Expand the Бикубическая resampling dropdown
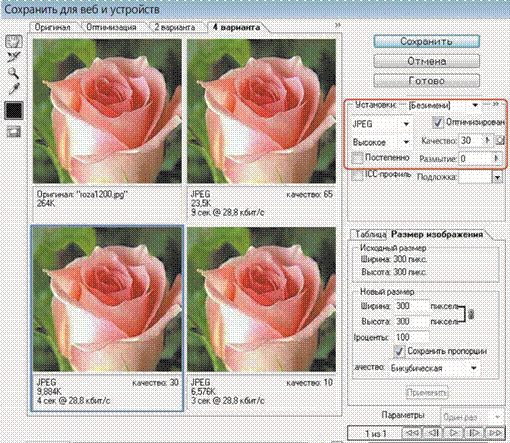The width and height of the screenshot is (510, 443). (x=434, y=368)
